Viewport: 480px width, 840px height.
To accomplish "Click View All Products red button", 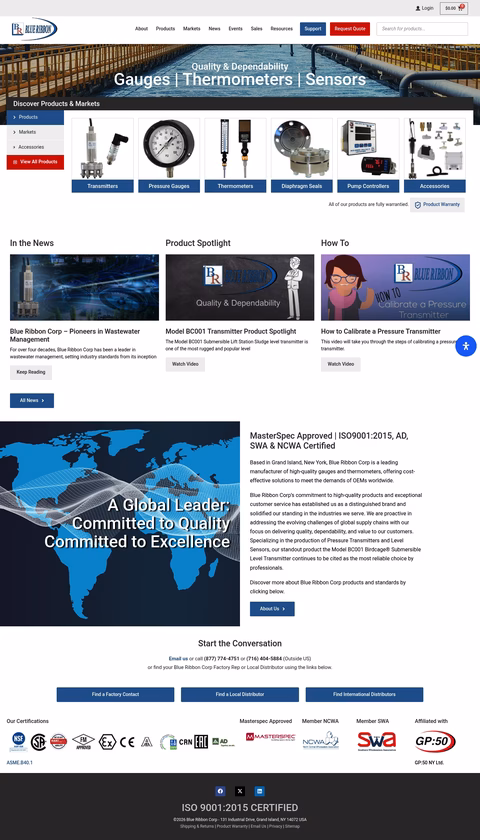I will click(x=35, y=162).
